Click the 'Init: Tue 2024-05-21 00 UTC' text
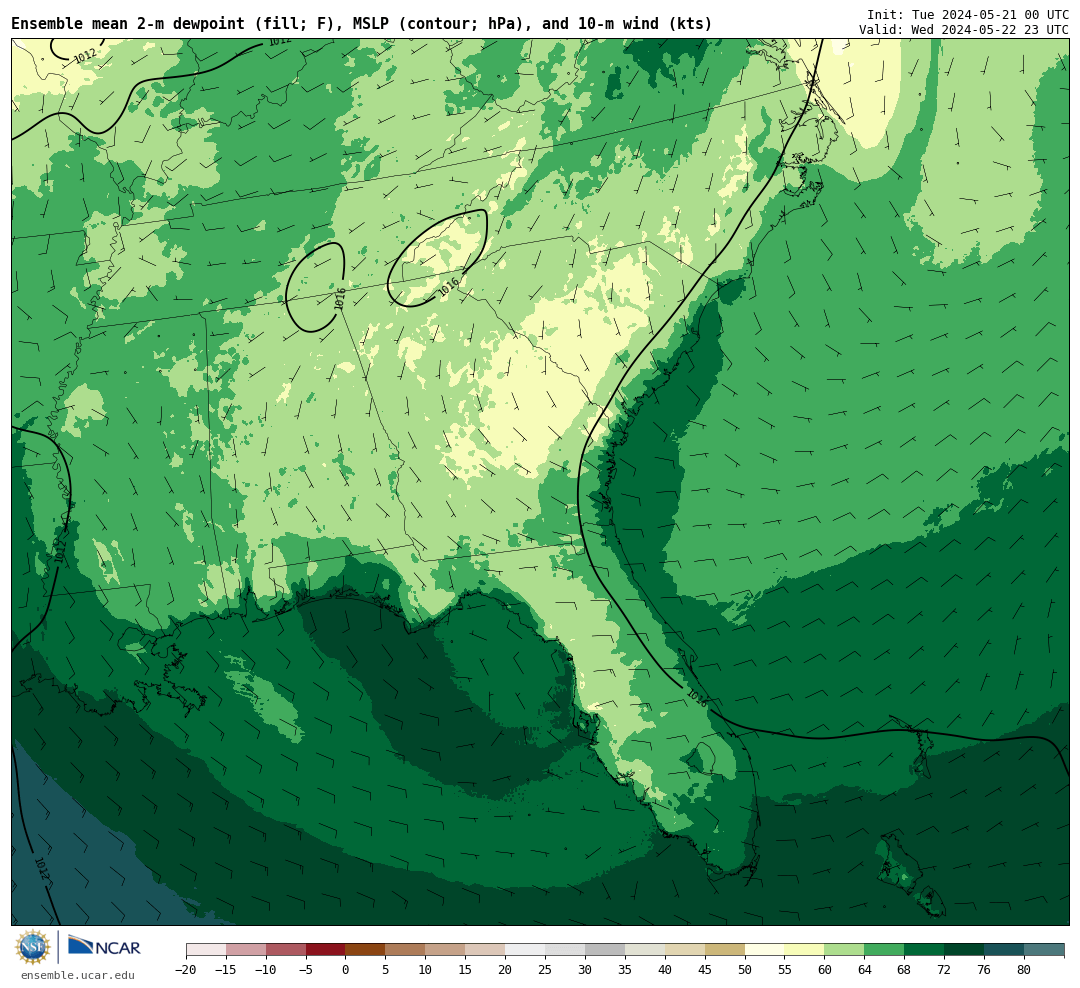The width and height of the screenshot is (1080, 988). [968, 14]
